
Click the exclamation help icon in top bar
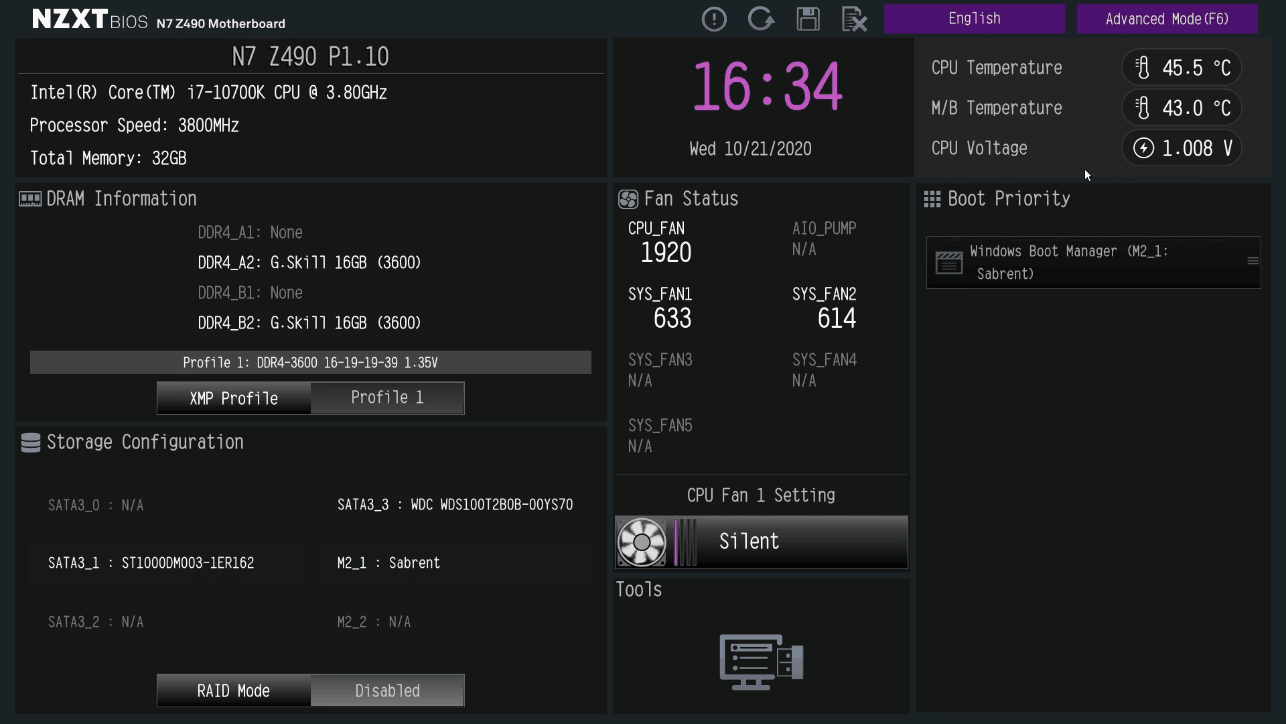coord(714,19)
